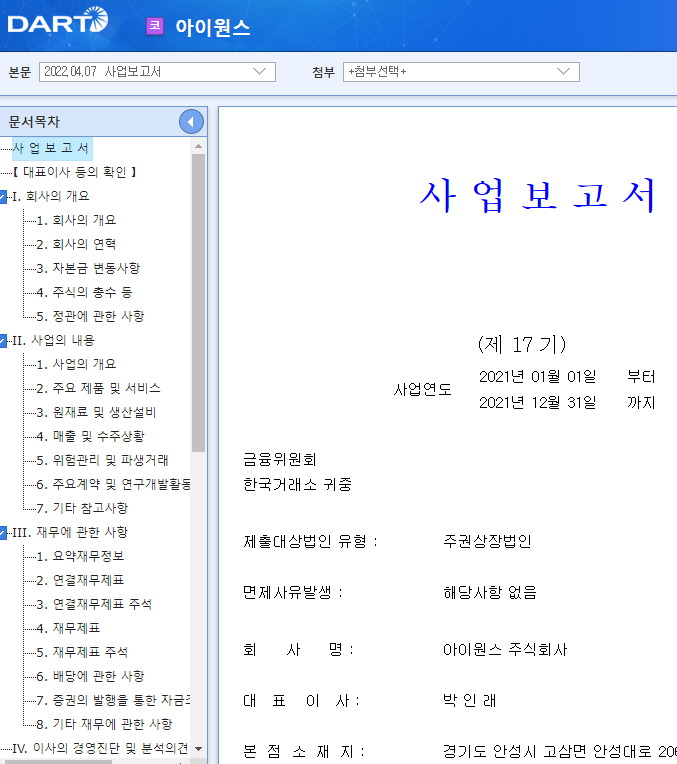Click the (제 17 기) text

522,344
